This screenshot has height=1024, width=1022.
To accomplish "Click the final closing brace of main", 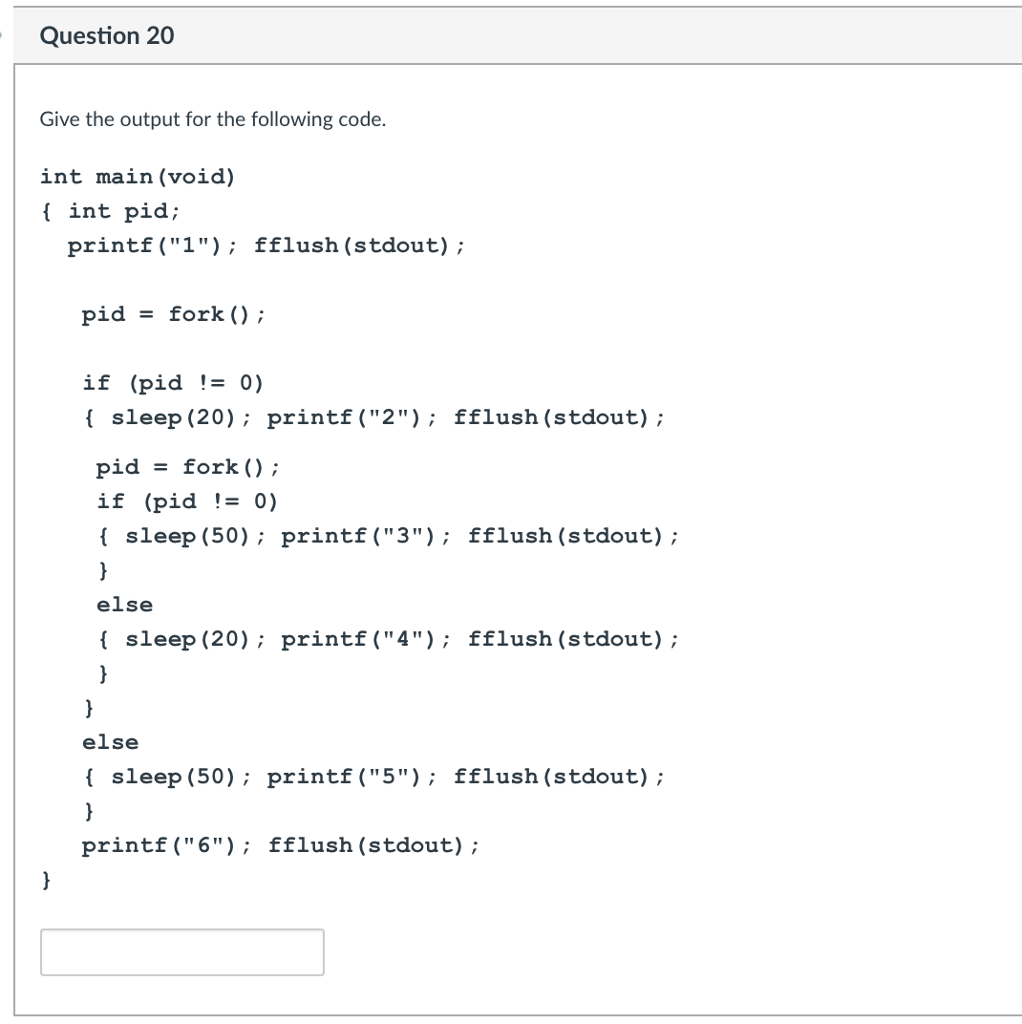I will click(46, 880).
